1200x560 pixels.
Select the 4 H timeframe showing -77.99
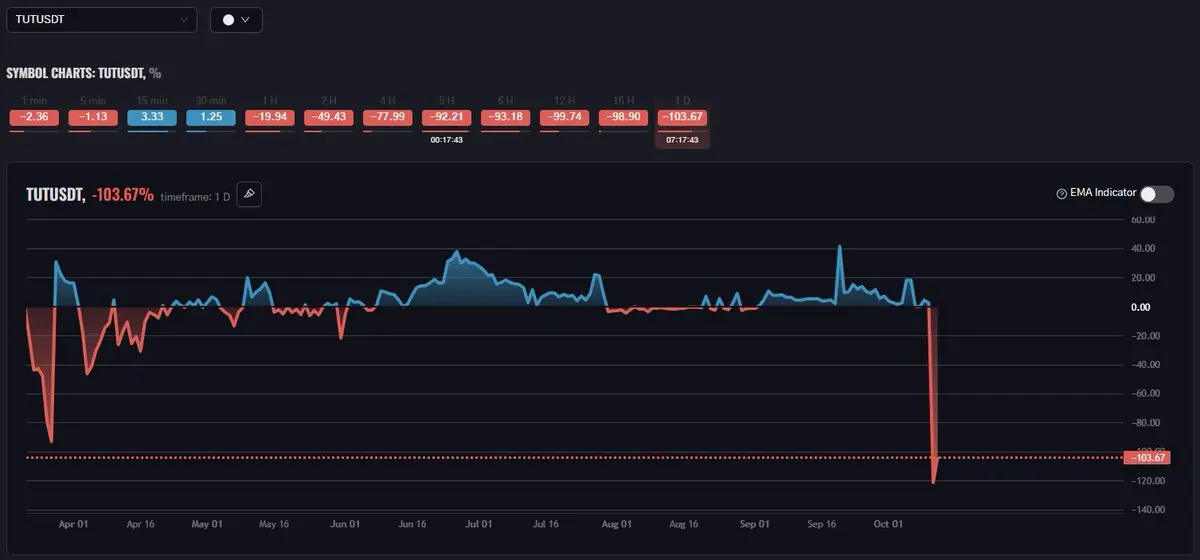(388, 117)
